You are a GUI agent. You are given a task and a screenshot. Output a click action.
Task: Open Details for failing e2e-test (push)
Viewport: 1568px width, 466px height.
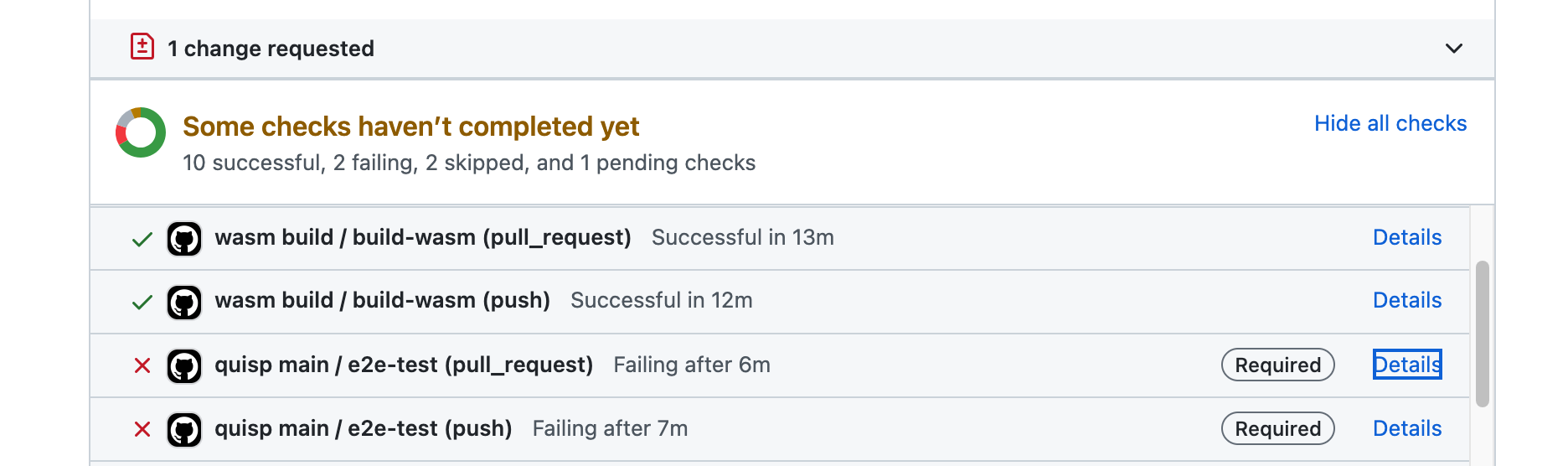point(1407,428)
